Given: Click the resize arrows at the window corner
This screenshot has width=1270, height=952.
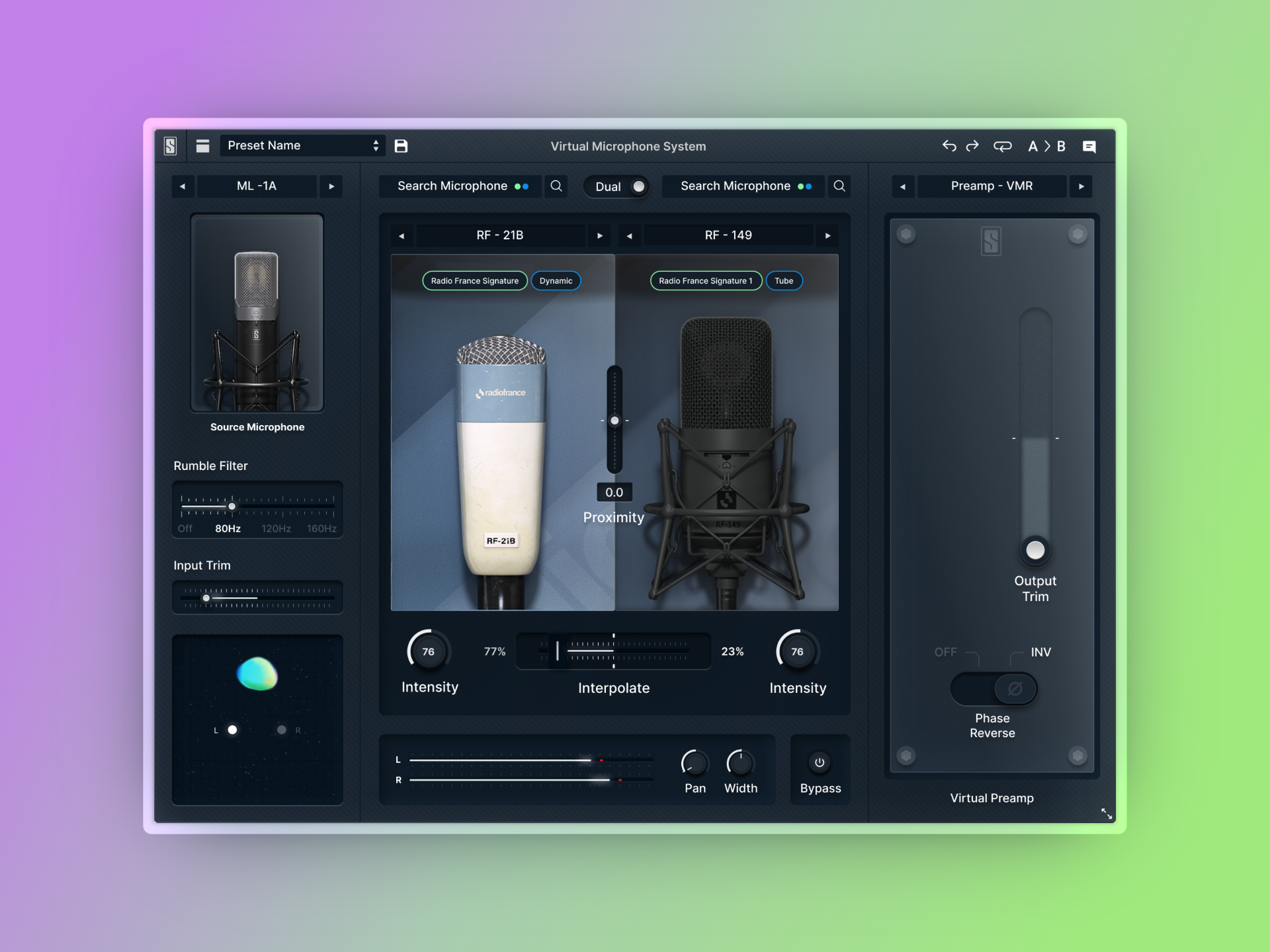Looking at the screenshot, I should tap(1106, 813).
